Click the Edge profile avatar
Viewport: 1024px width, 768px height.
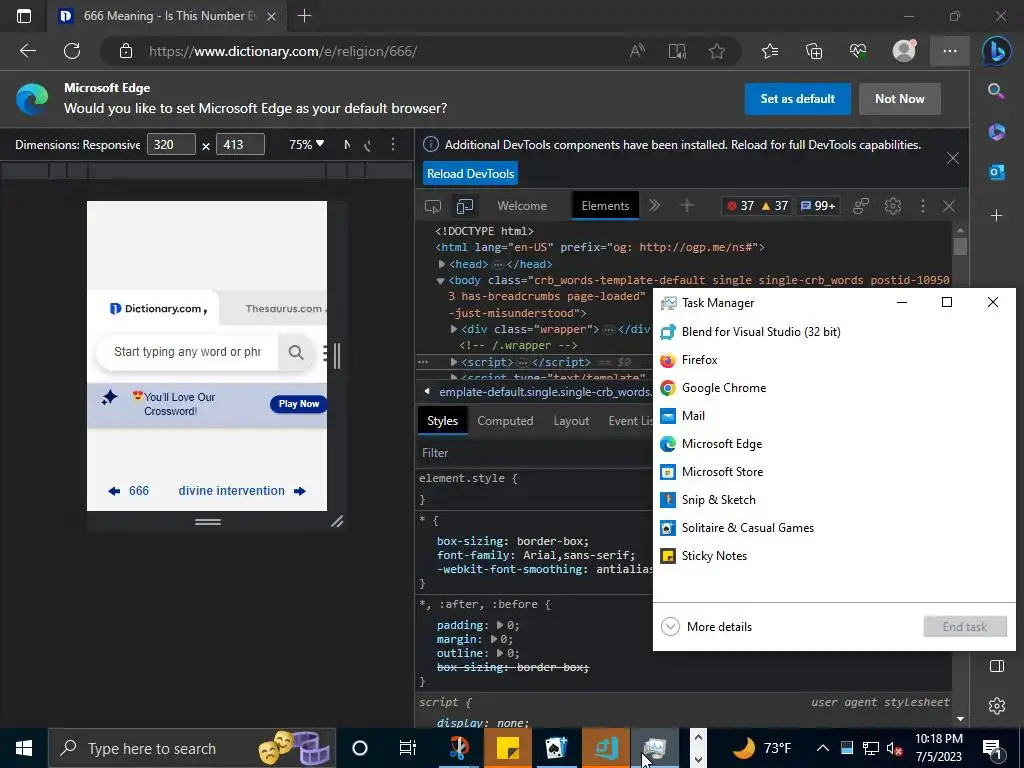click(904, 51)
